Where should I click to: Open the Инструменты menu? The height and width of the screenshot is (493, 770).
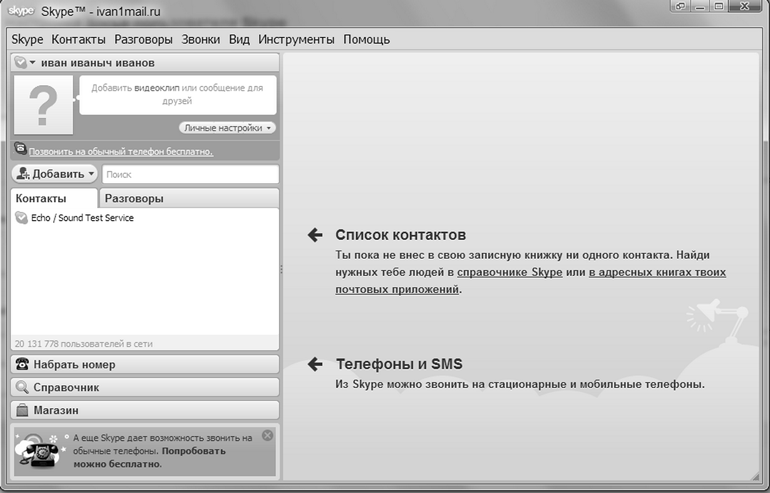pyautogui.click(x=296, y=39)
